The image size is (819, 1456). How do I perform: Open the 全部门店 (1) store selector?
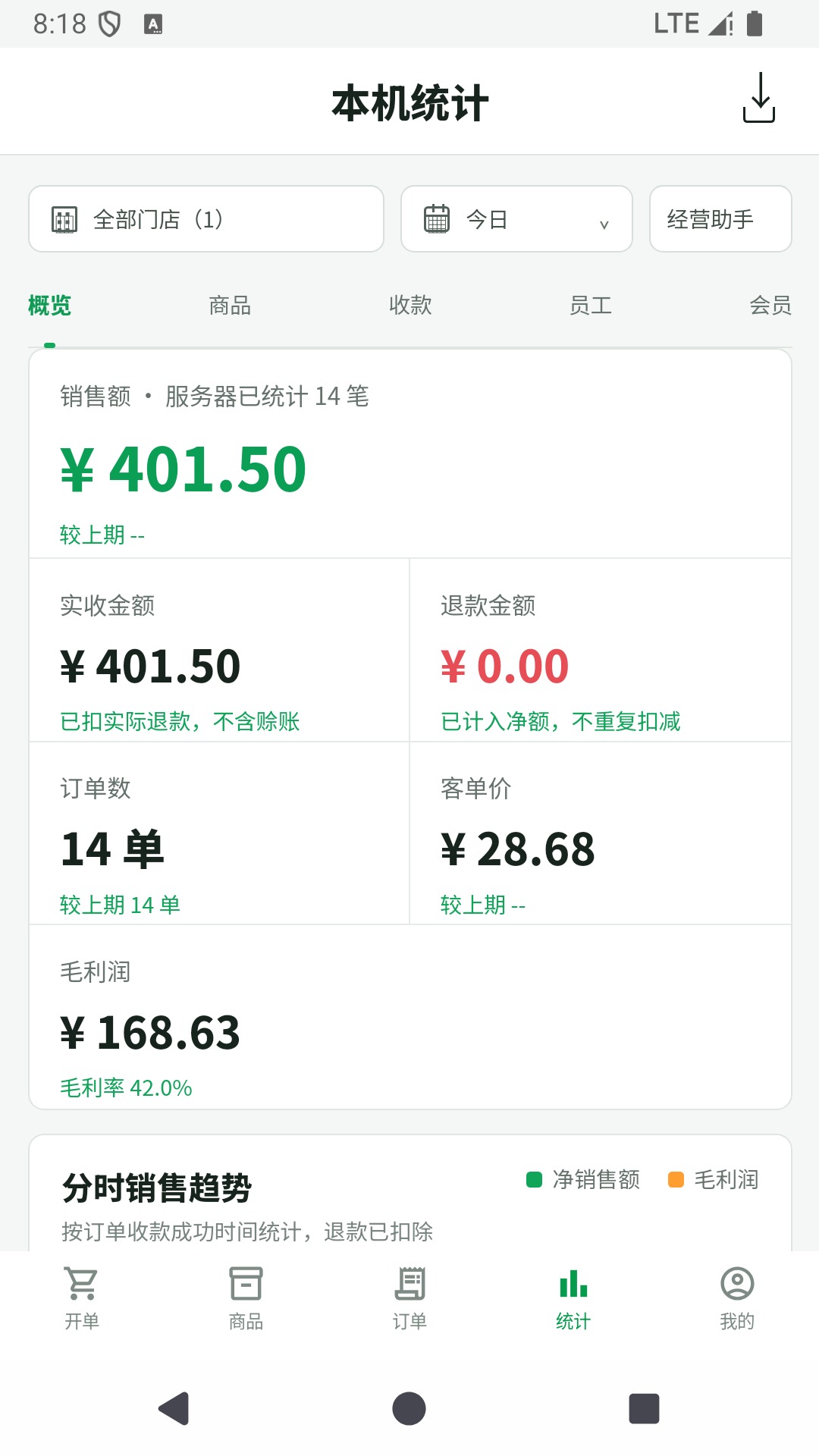[206, 218]
